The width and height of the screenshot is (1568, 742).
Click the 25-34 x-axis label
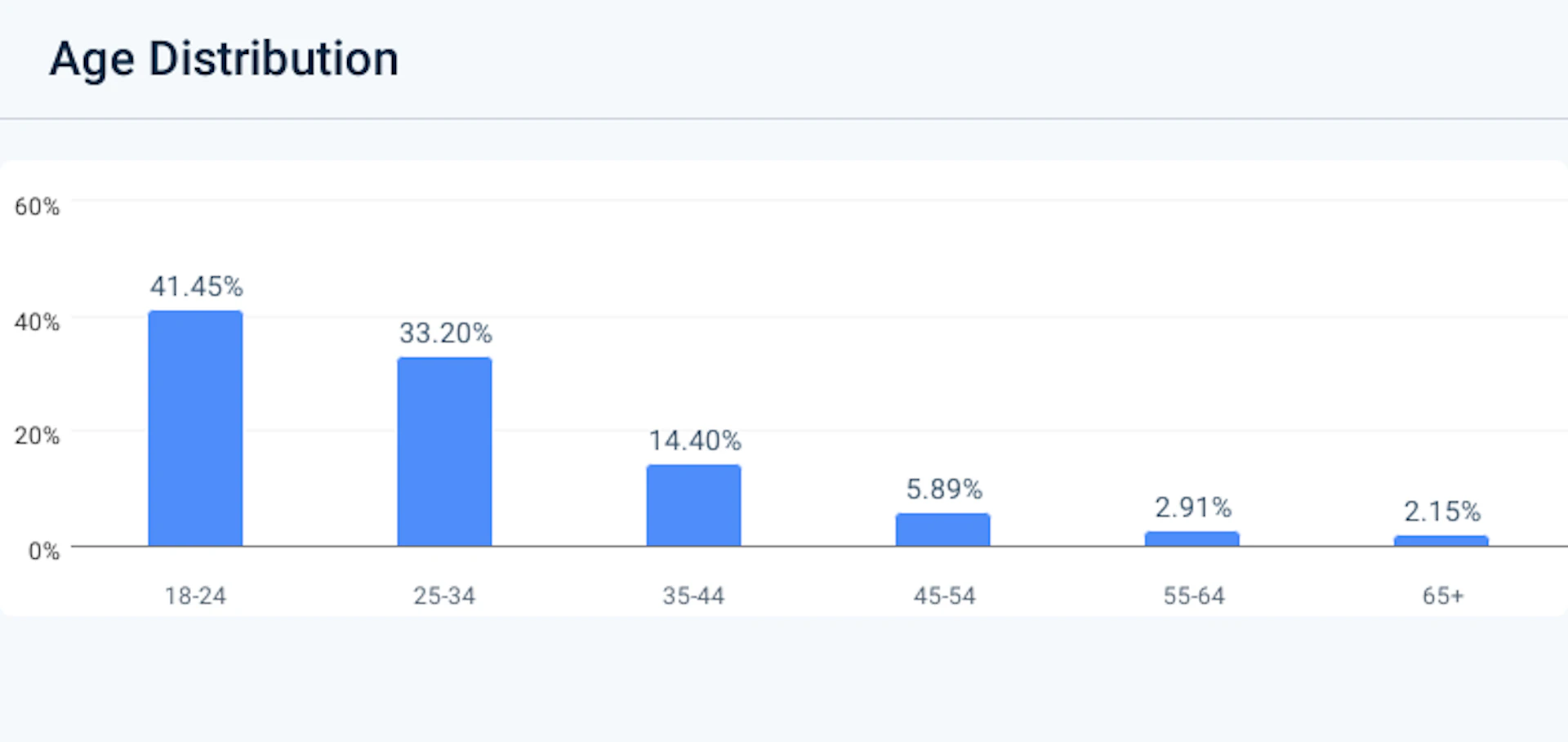coord(444,596)
